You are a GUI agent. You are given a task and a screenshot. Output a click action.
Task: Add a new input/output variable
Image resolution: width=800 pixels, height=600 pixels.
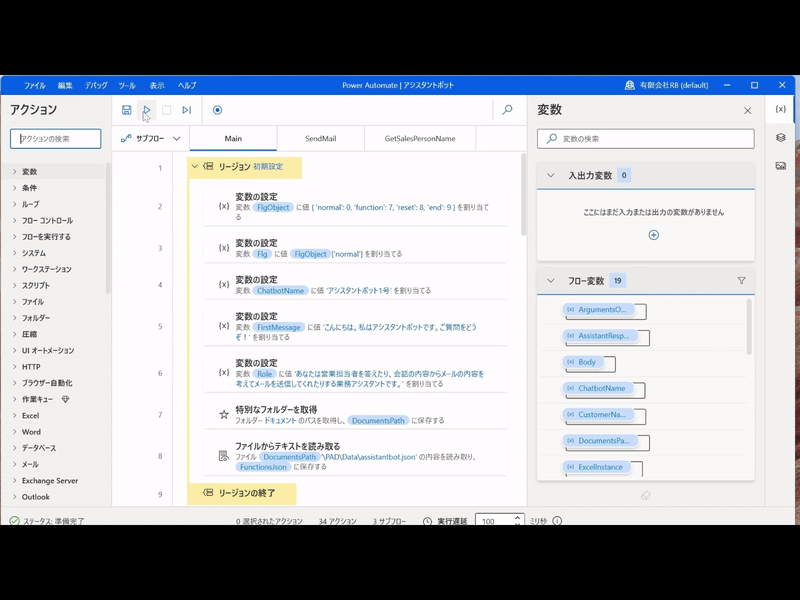tap(653, 235)
